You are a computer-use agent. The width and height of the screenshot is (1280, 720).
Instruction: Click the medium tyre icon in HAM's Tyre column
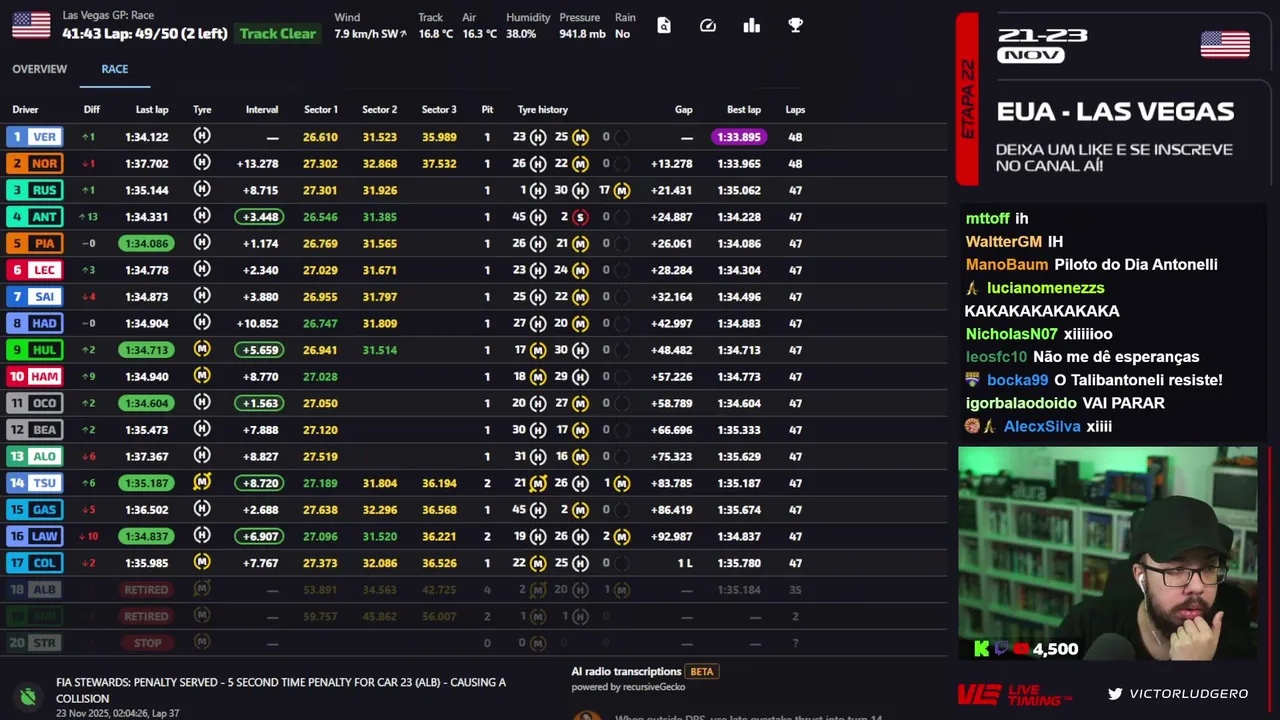coord(202,376)
